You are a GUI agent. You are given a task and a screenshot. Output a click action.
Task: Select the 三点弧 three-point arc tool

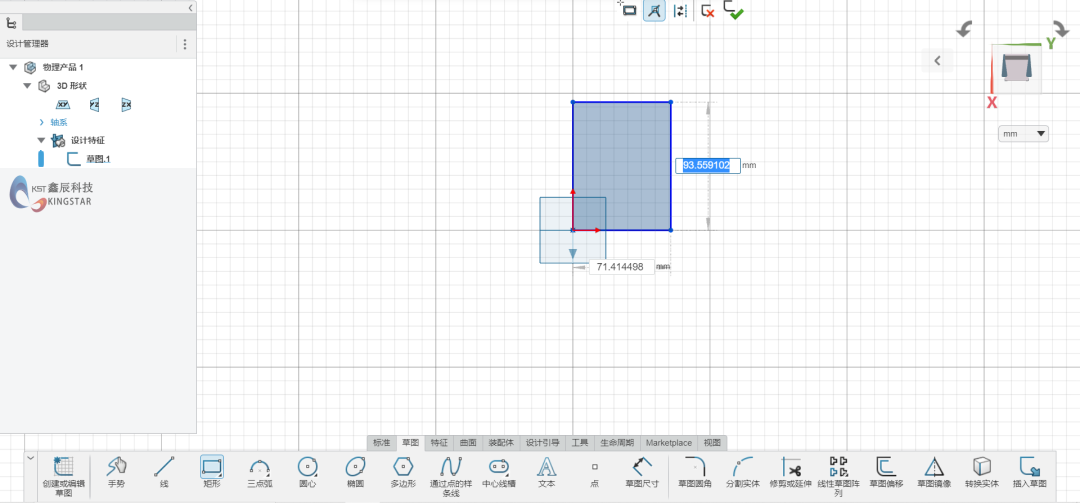260,471
